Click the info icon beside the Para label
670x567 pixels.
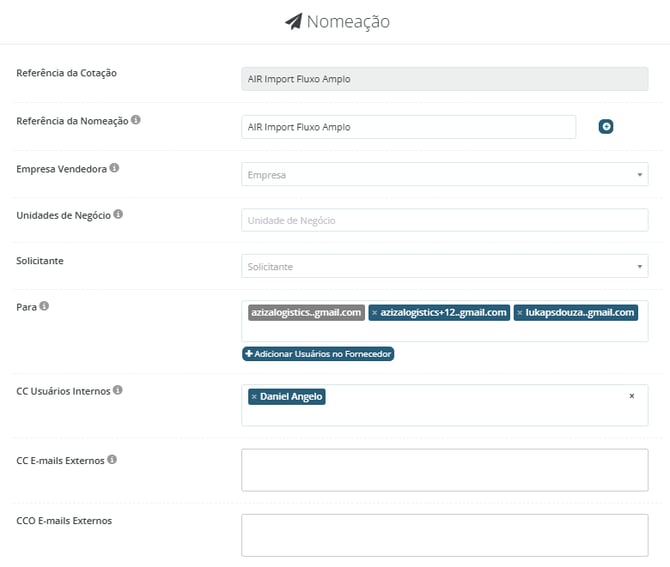43,306
